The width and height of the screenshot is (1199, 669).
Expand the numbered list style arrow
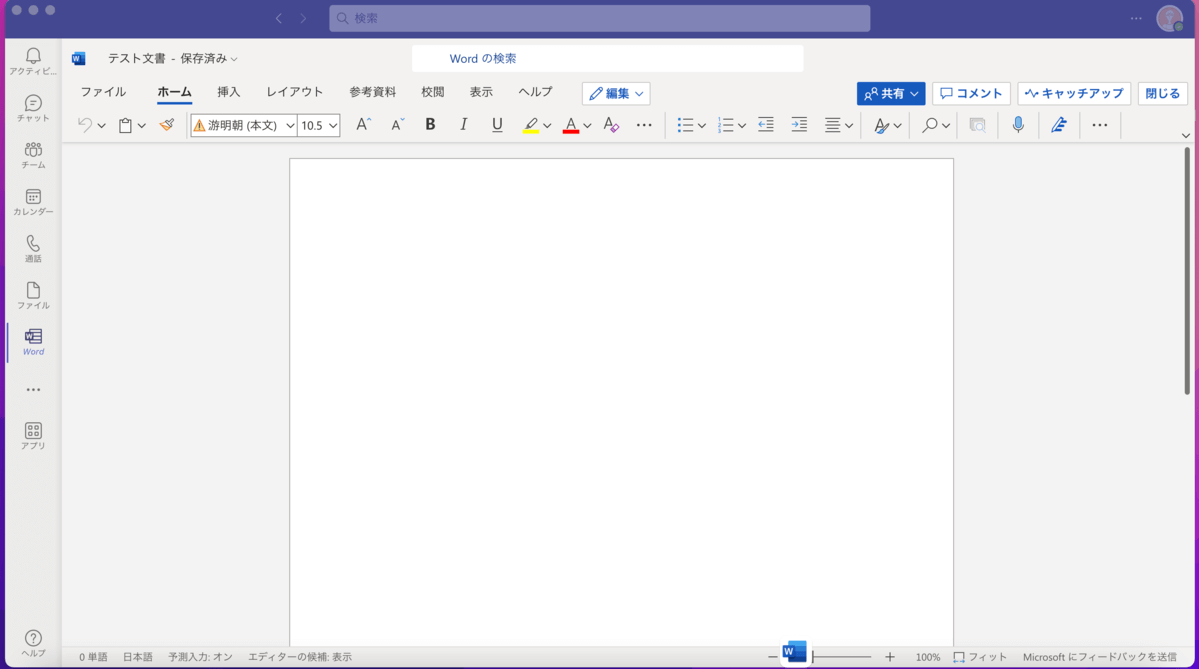pos(742,125)
